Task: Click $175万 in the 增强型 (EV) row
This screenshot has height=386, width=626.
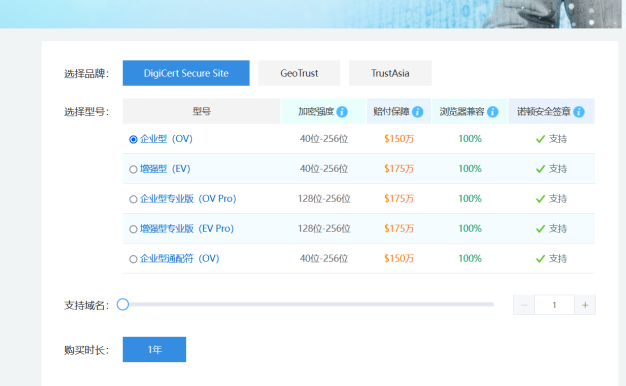Action: coord(399,169)
